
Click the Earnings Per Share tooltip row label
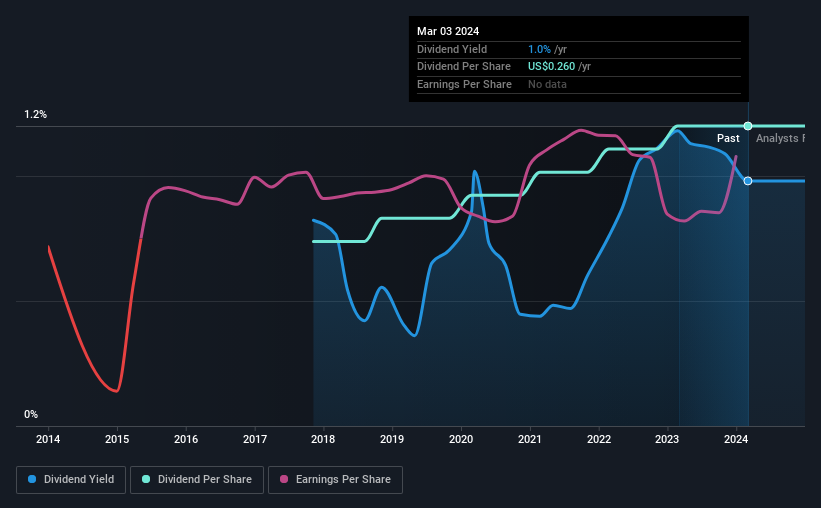[464, 84]
